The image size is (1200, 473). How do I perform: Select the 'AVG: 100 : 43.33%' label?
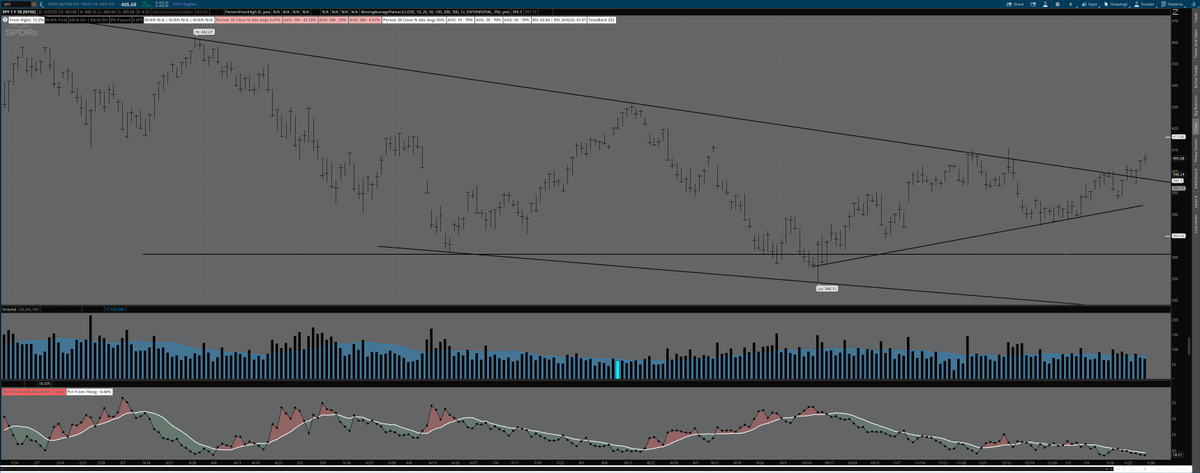pos(300,19)
